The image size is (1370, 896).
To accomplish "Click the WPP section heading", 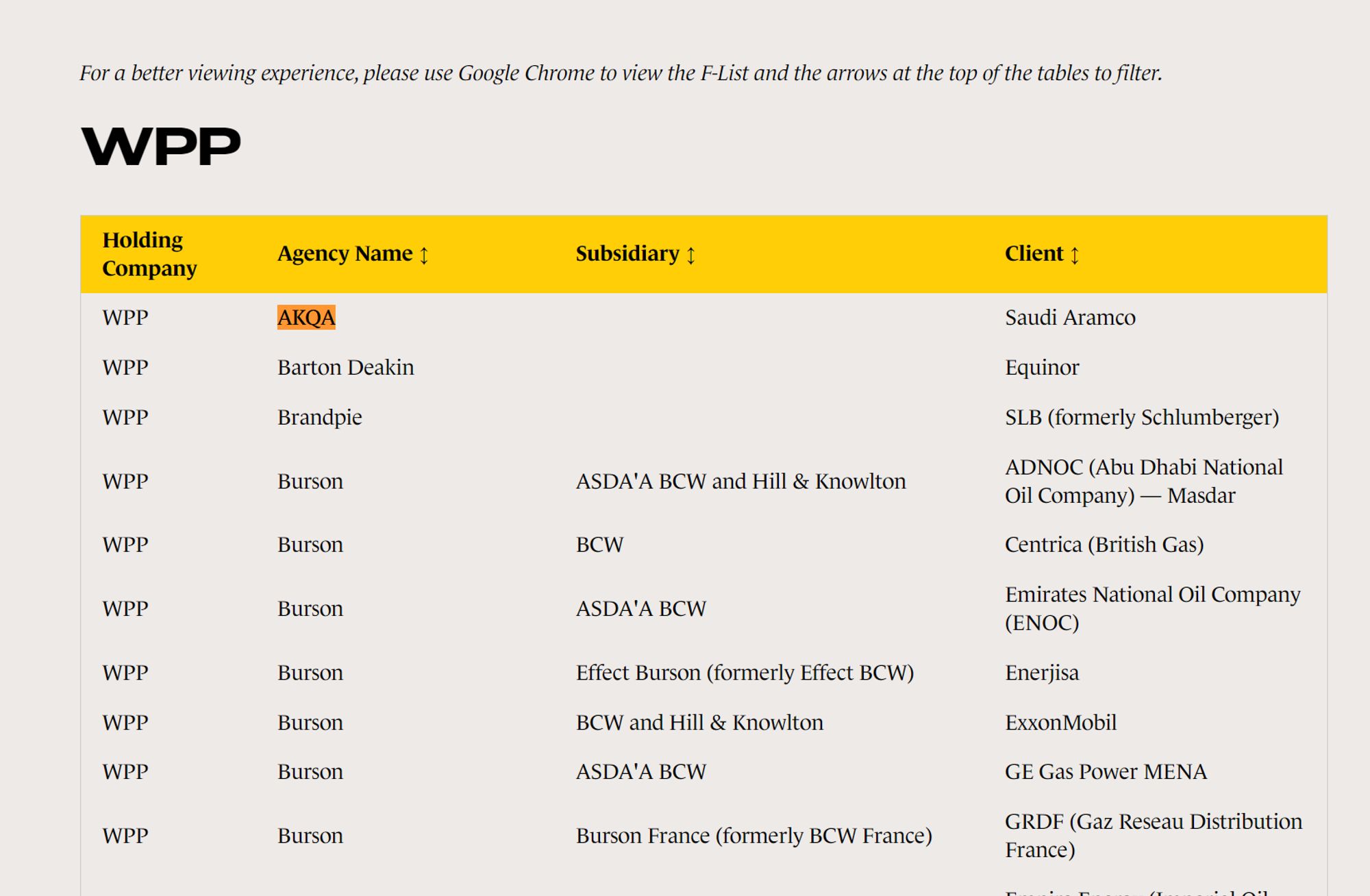I will pos(161,147).
